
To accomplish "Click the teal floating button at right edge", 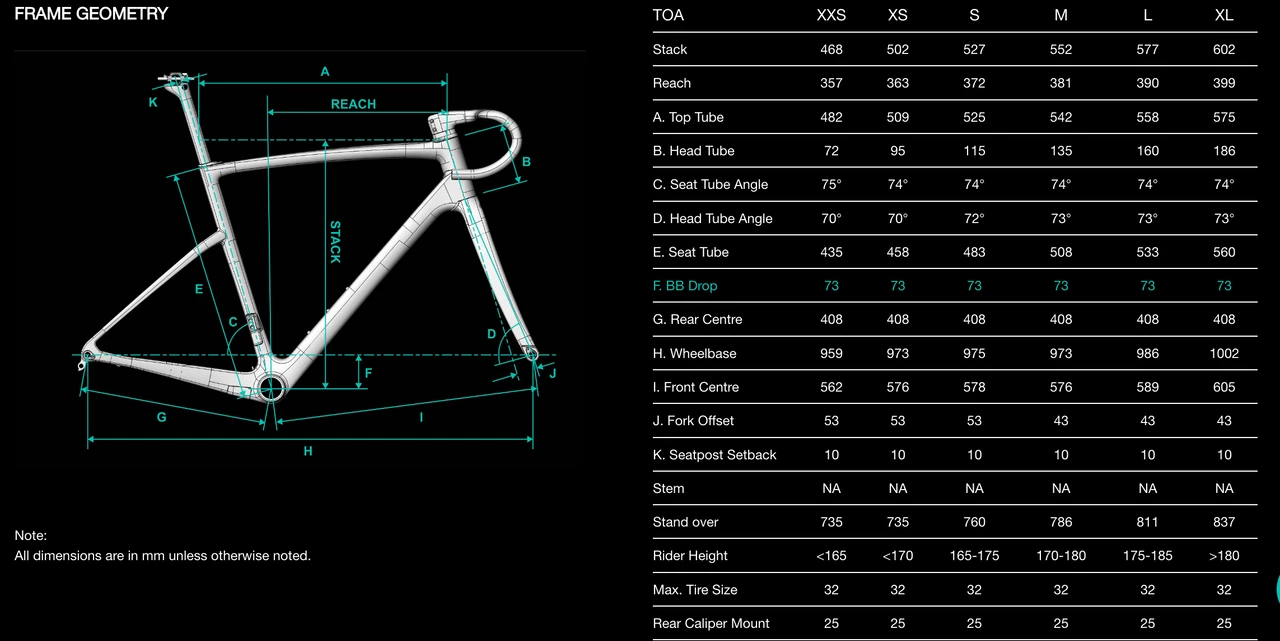I will 1276,589.
